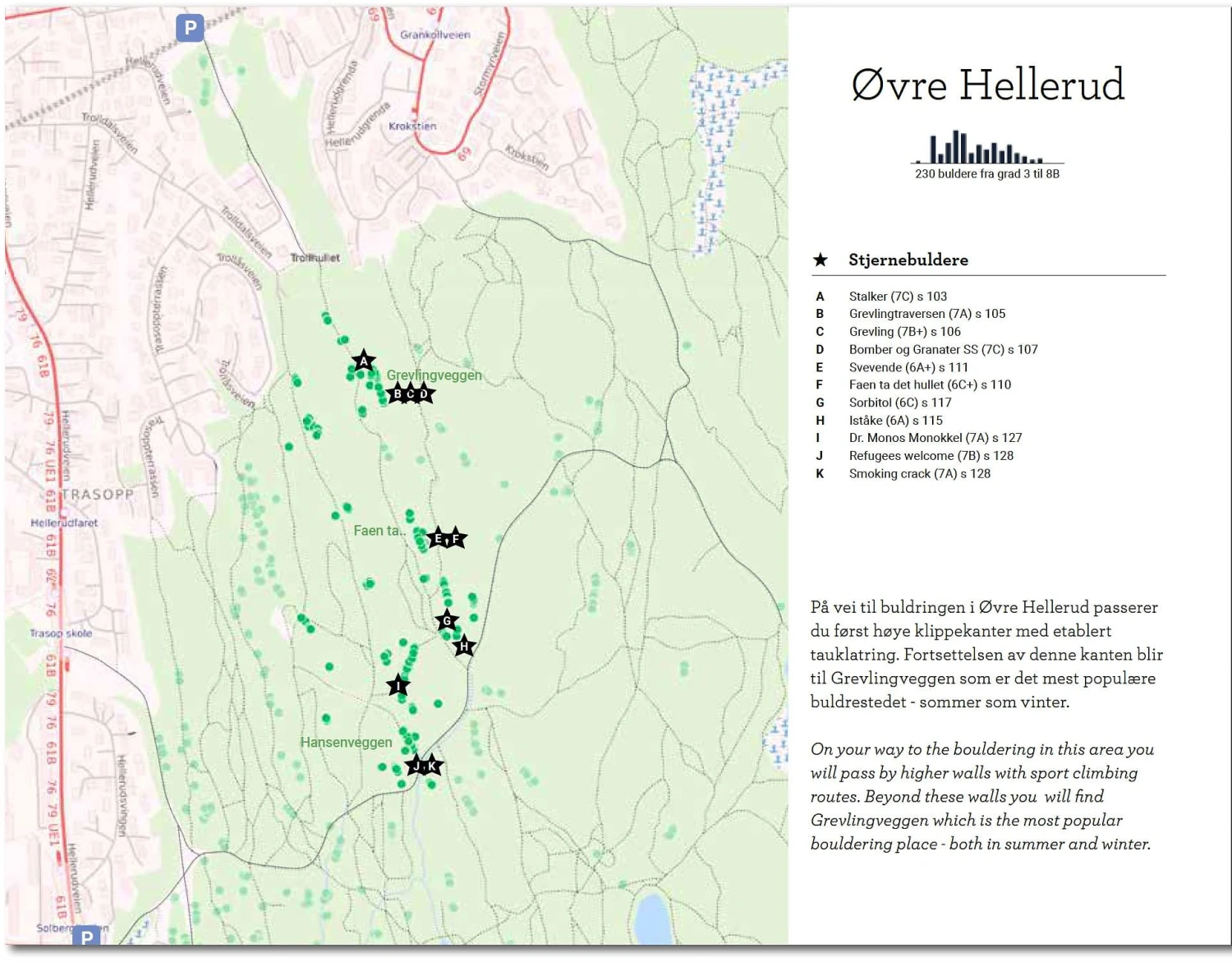The image size is (1232, 962).
Task: Click the Grevlingveggen map label
Action: (434, 375)
